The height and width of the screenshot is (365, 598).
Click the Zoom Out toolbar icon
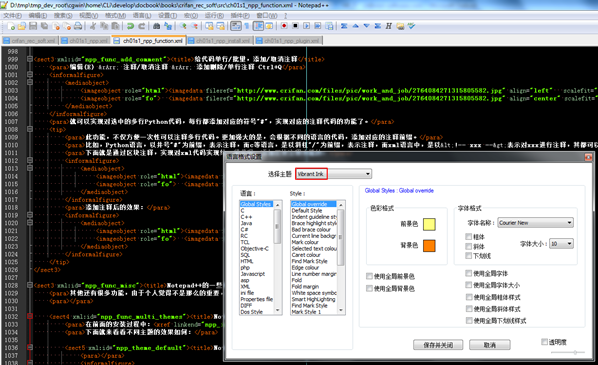click(x=195, y=26)
